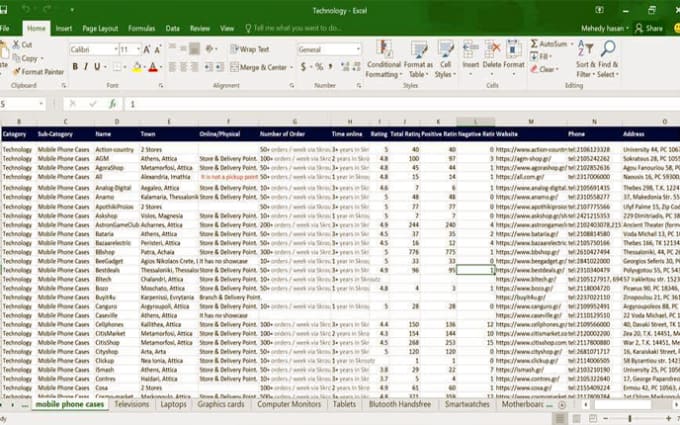Switch to the Page Layout ribbon tab
The image size is (680, 425).
(100, 29)
